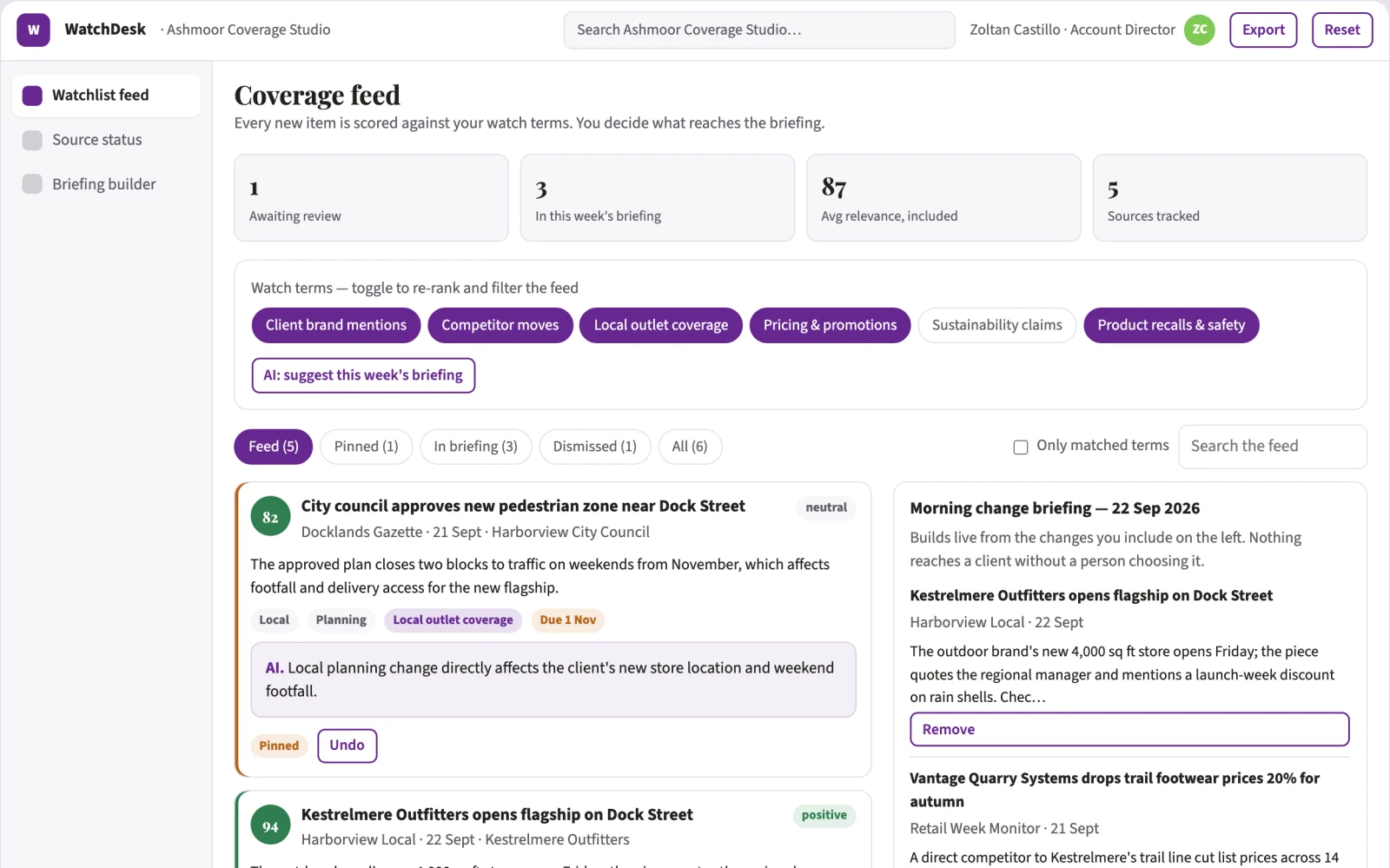Toggle the Competitor moves watch term
The height and width of the screenshot is (868, 1390).
[500, 325]
